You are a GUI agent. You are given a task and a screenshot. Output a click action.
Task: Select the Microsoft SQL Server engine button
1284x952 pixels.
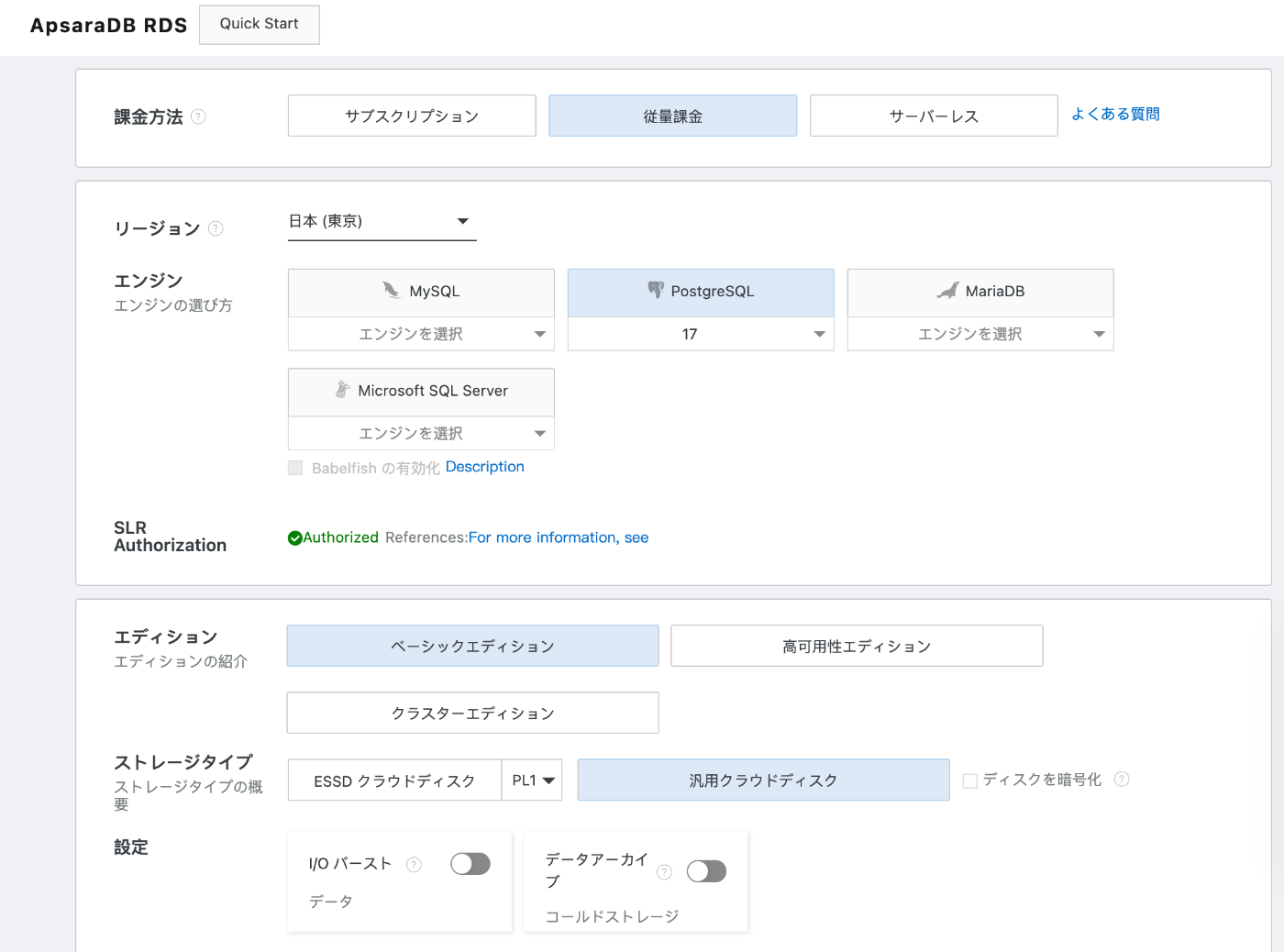pos(421,392)
